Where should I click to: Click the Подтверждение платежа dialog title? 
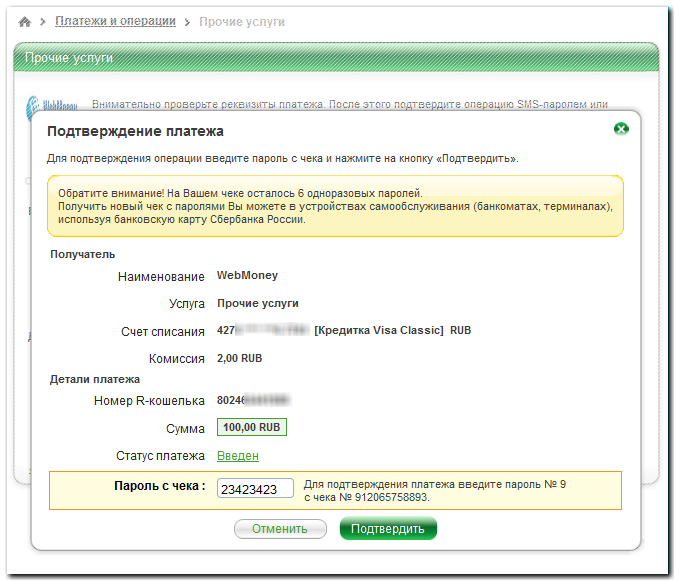[x=135, y=131]
